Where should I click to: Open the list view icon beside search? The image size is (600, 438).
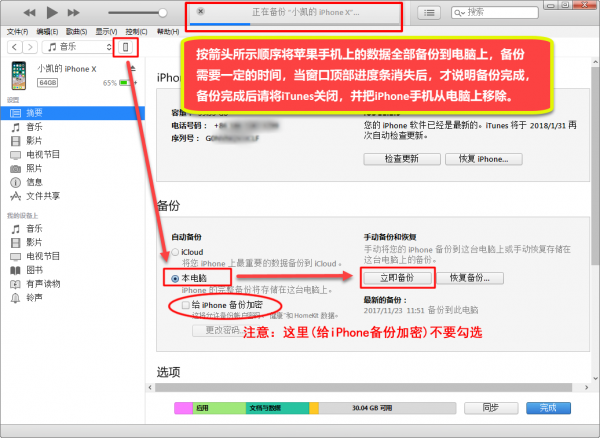point(429,13)
